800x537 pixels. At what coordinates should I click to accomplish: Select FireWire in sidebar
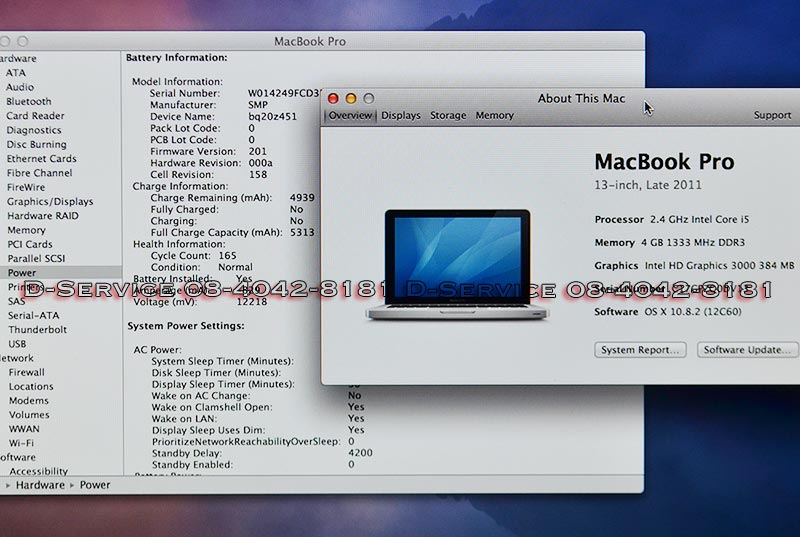[26, 187]
